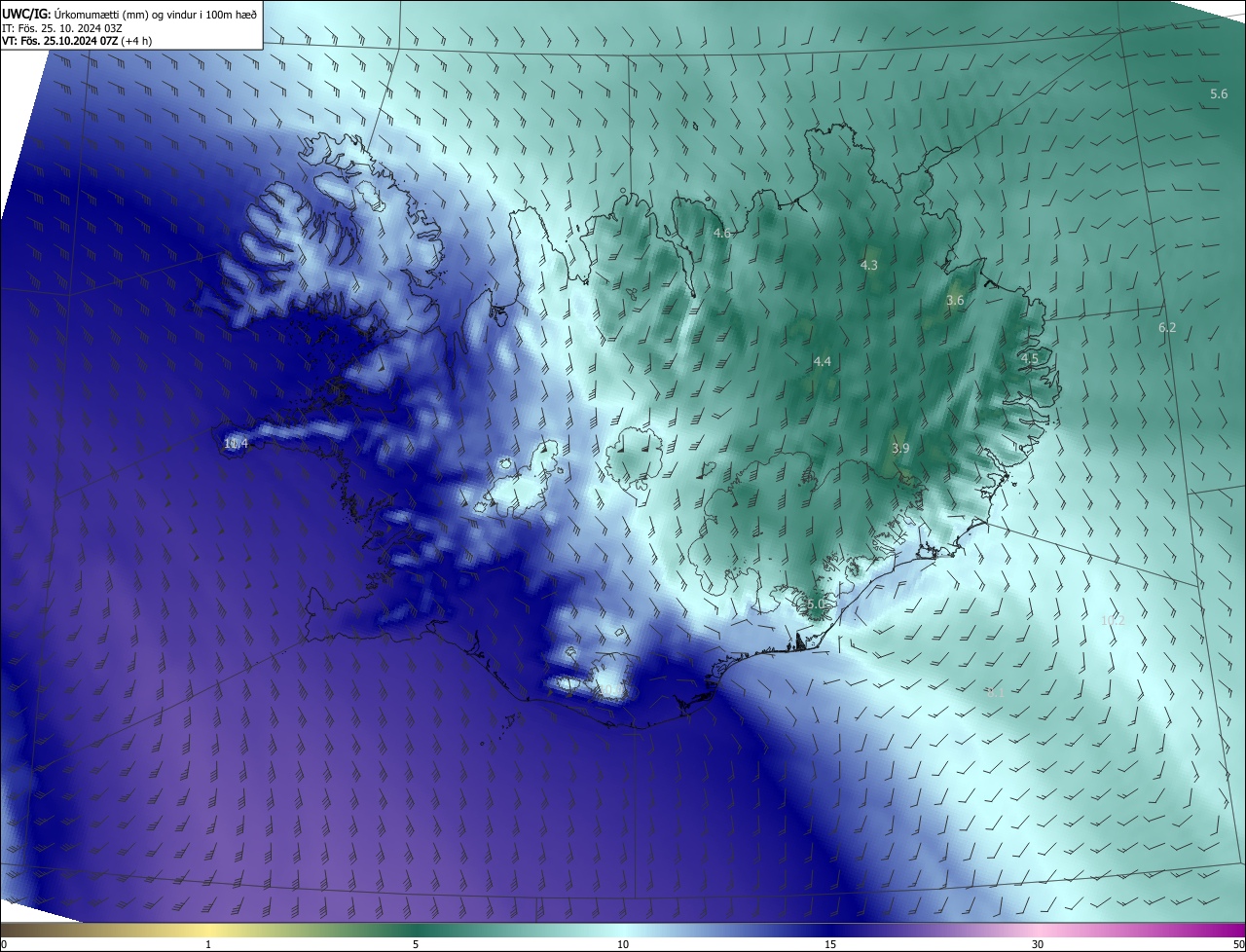This screenshot has height=952, width=1246.
Task: Click the yellow section of the colorbar near 1
Action: pos(208,931)
